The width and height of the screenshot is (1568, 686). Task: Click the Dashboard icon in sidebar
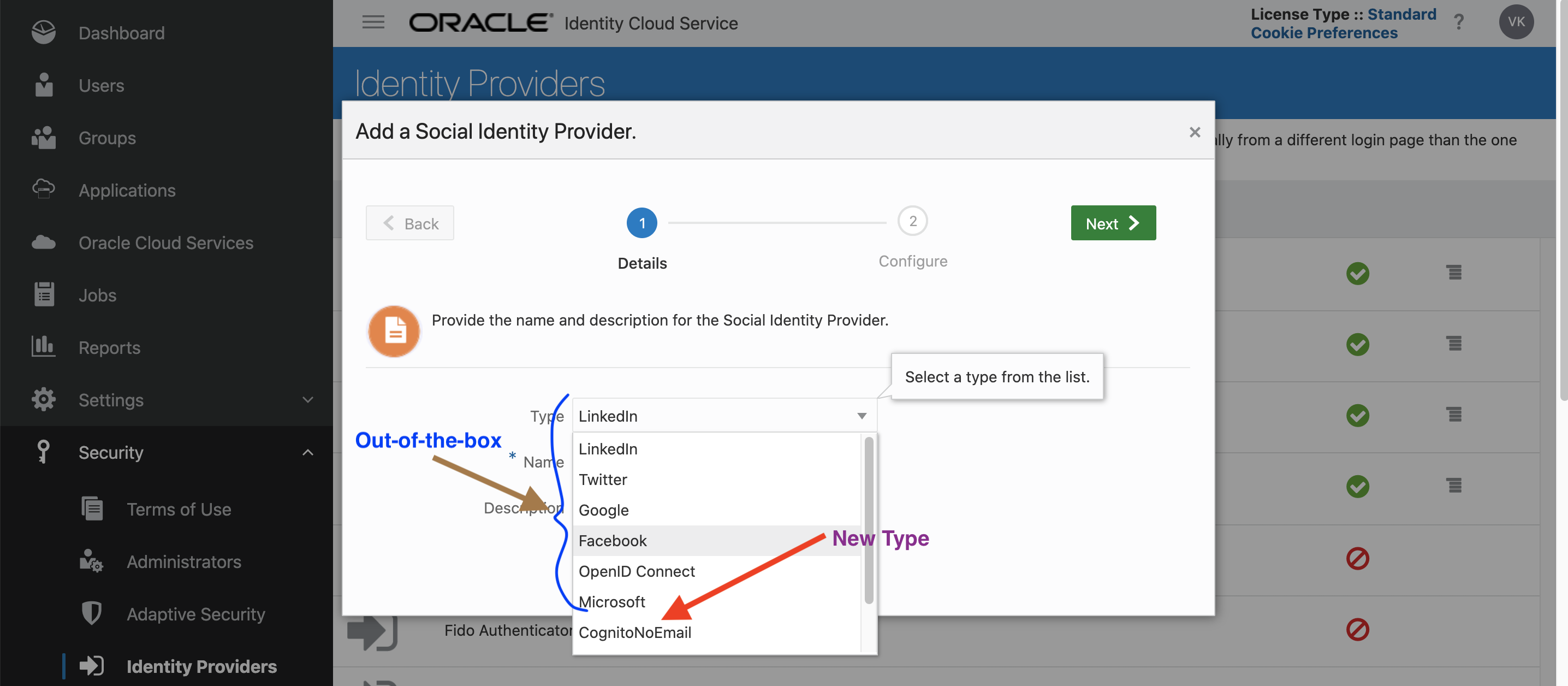43,33
